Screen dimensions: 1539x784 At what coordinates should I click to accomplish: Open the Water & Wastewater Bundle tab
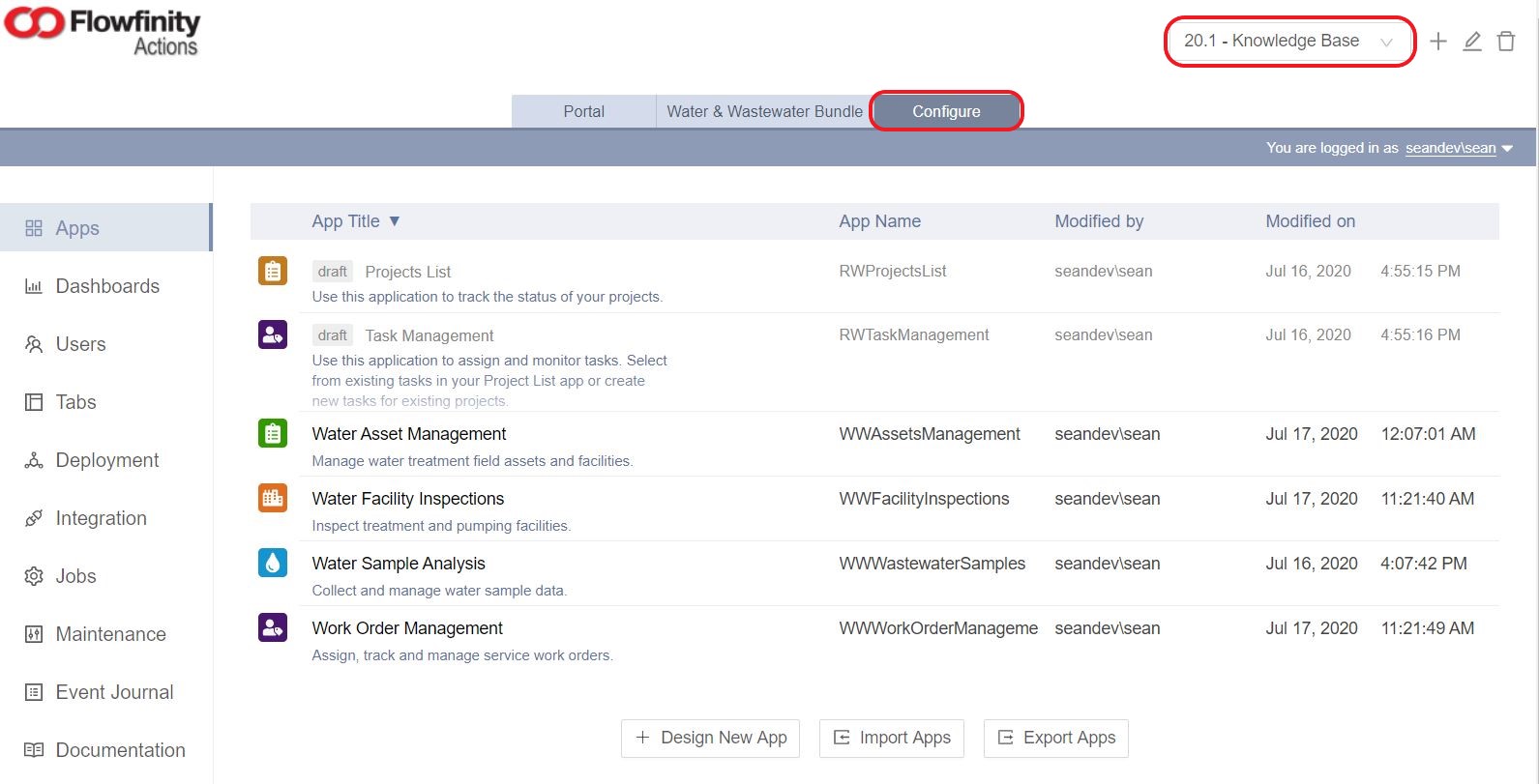[x=764, y=111]
